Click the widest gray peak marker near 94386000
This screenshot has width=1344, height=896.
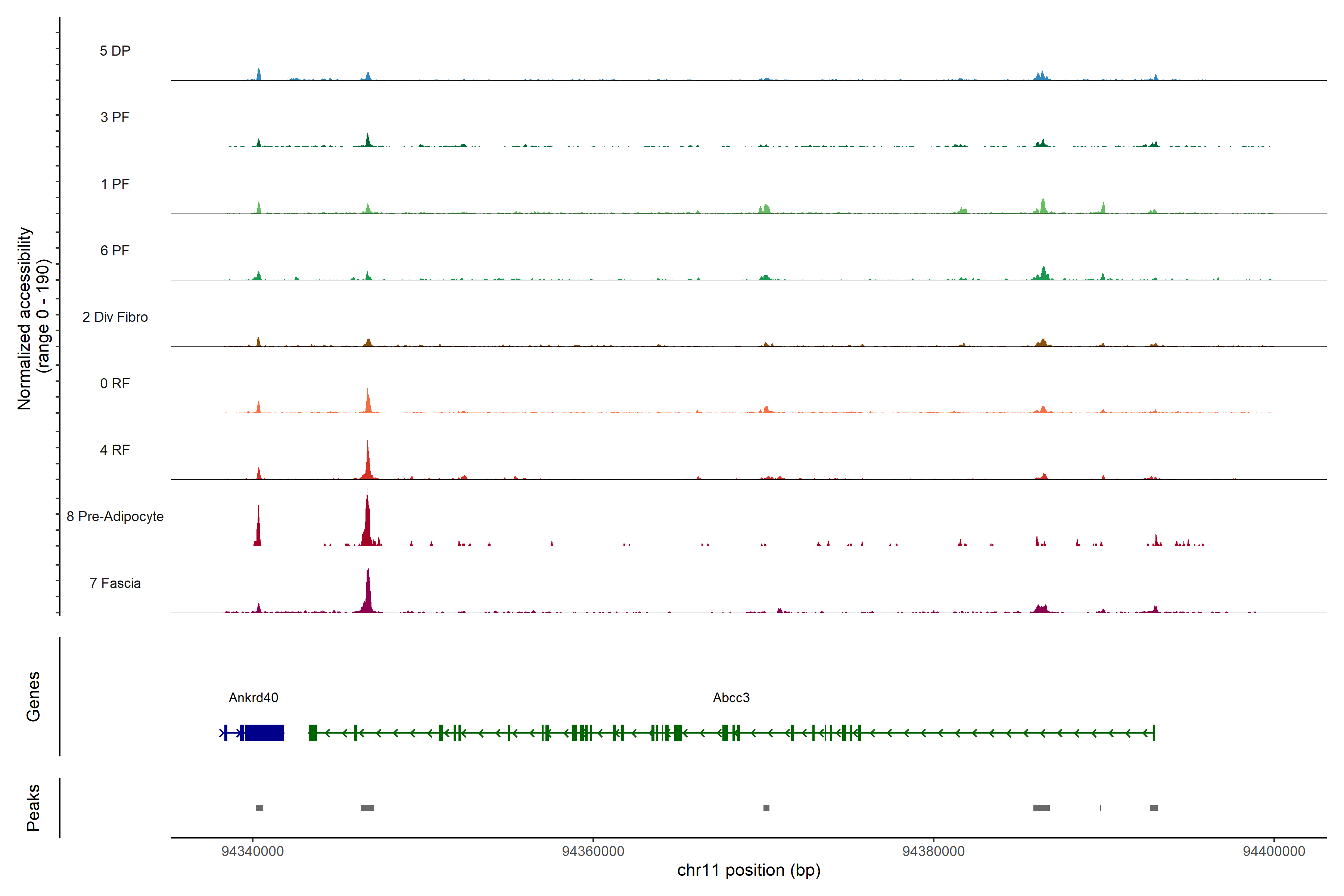[x=1041, y=808]
